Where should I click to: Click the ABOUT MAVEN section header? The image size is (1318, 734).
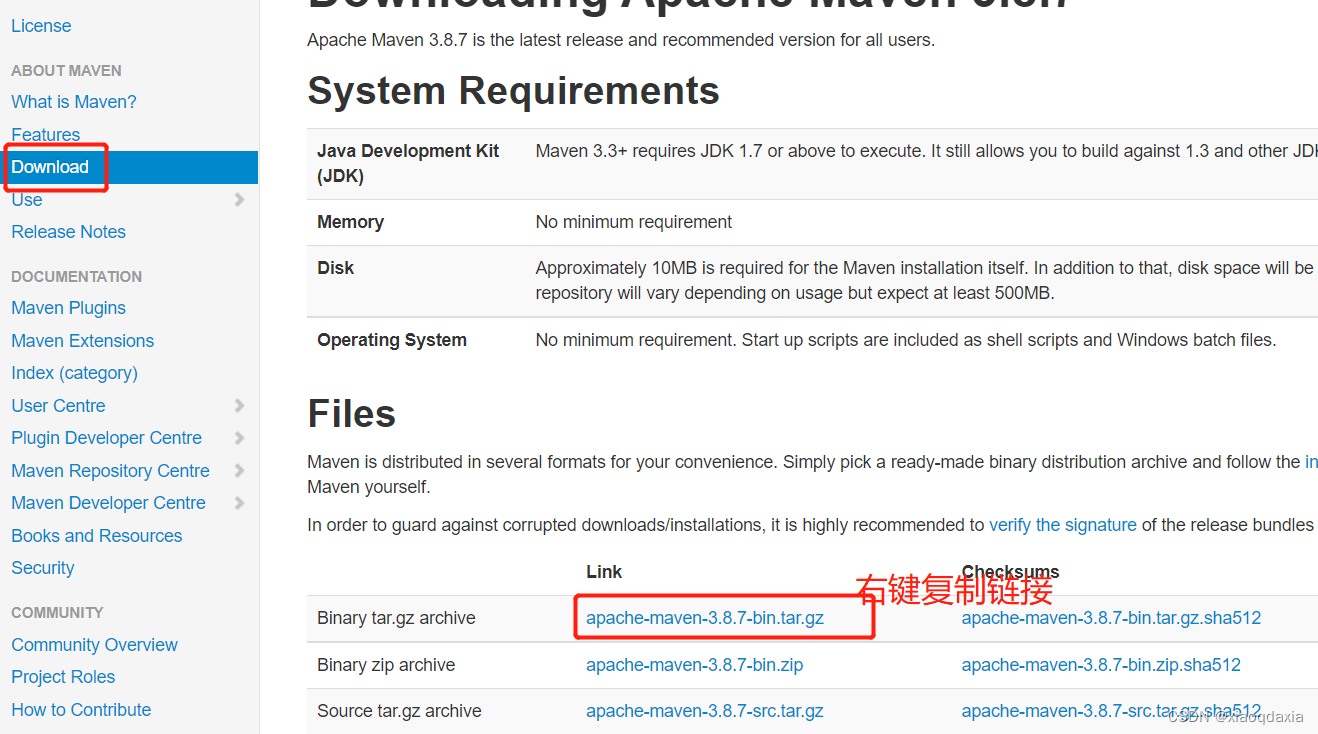[66, 71]
